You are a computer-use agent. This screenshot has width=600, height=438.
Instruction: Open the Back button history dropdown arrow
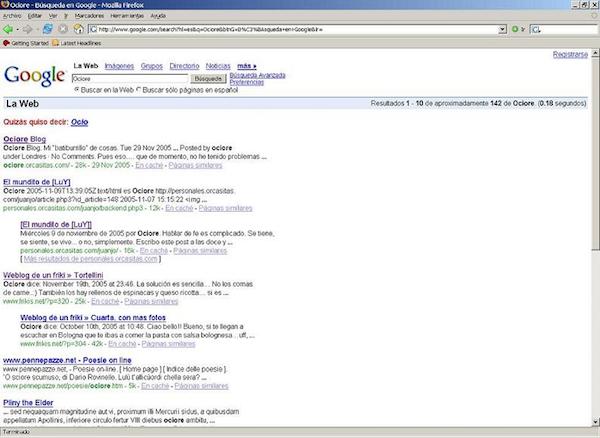pos(17,29)
